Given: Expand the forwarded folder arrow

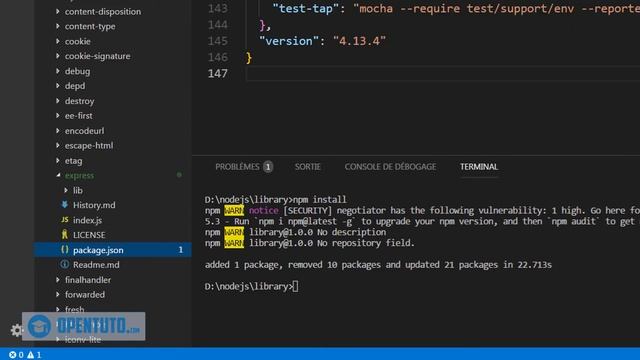Looking at the screenshot, I should tap(58, 294).
